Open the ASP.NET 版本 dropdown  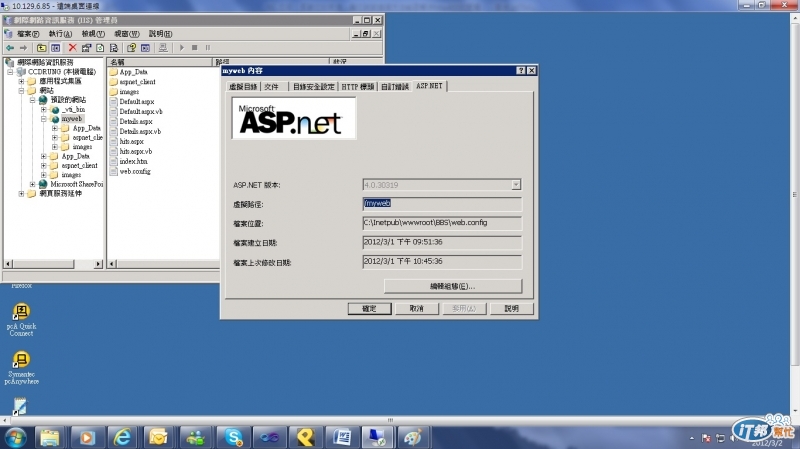click(x=516, y=185)
